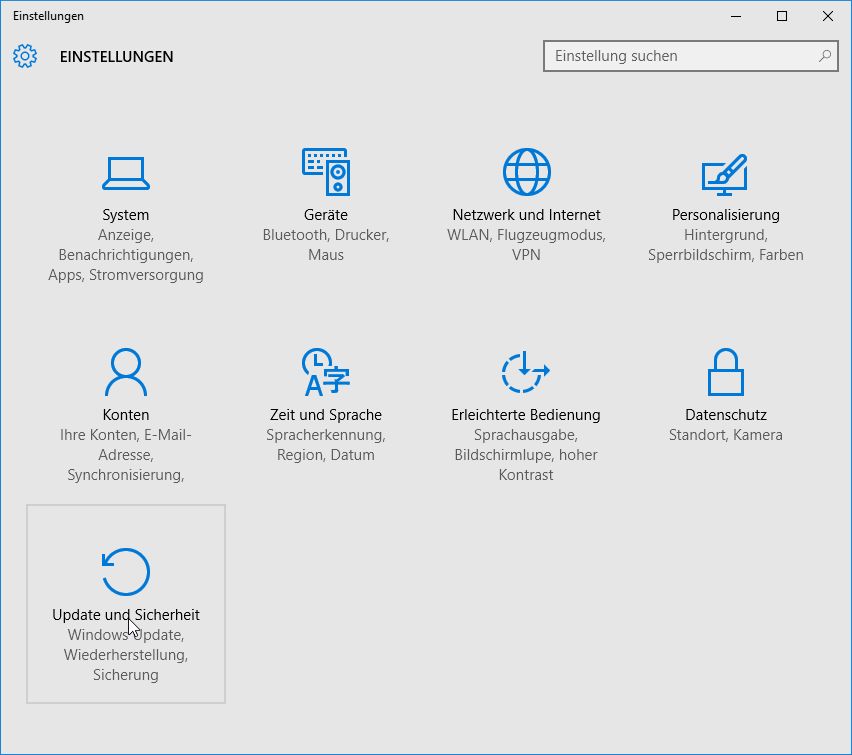
Task: Click 'Standort, Kamera' description
Action: click(x=726, y=435)
